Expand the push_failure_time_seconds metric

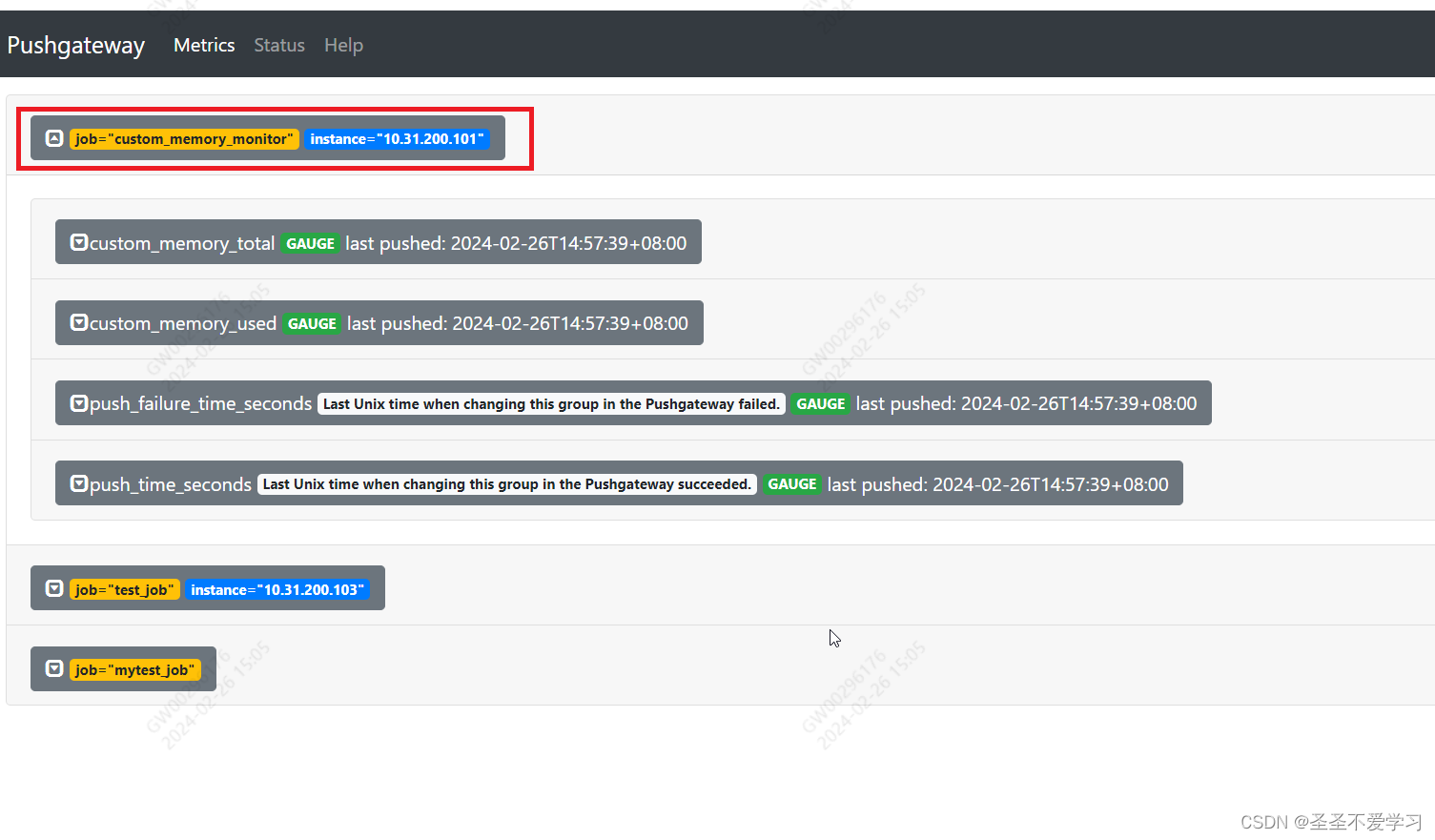tap(78, 403)
